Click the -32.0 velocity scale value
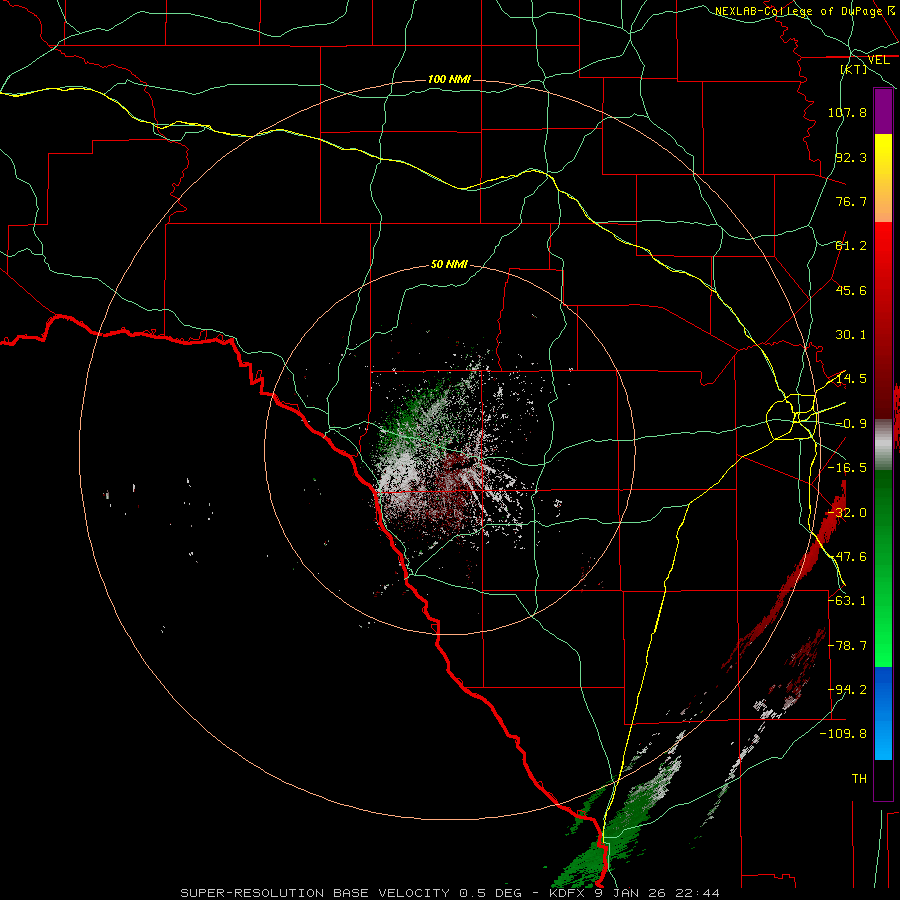 (x=847, y=513)
